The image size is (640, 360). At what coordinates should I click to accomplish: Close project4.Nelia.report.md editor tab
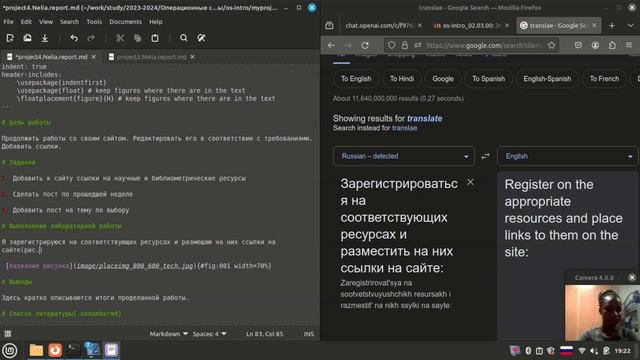click(93, 57)
